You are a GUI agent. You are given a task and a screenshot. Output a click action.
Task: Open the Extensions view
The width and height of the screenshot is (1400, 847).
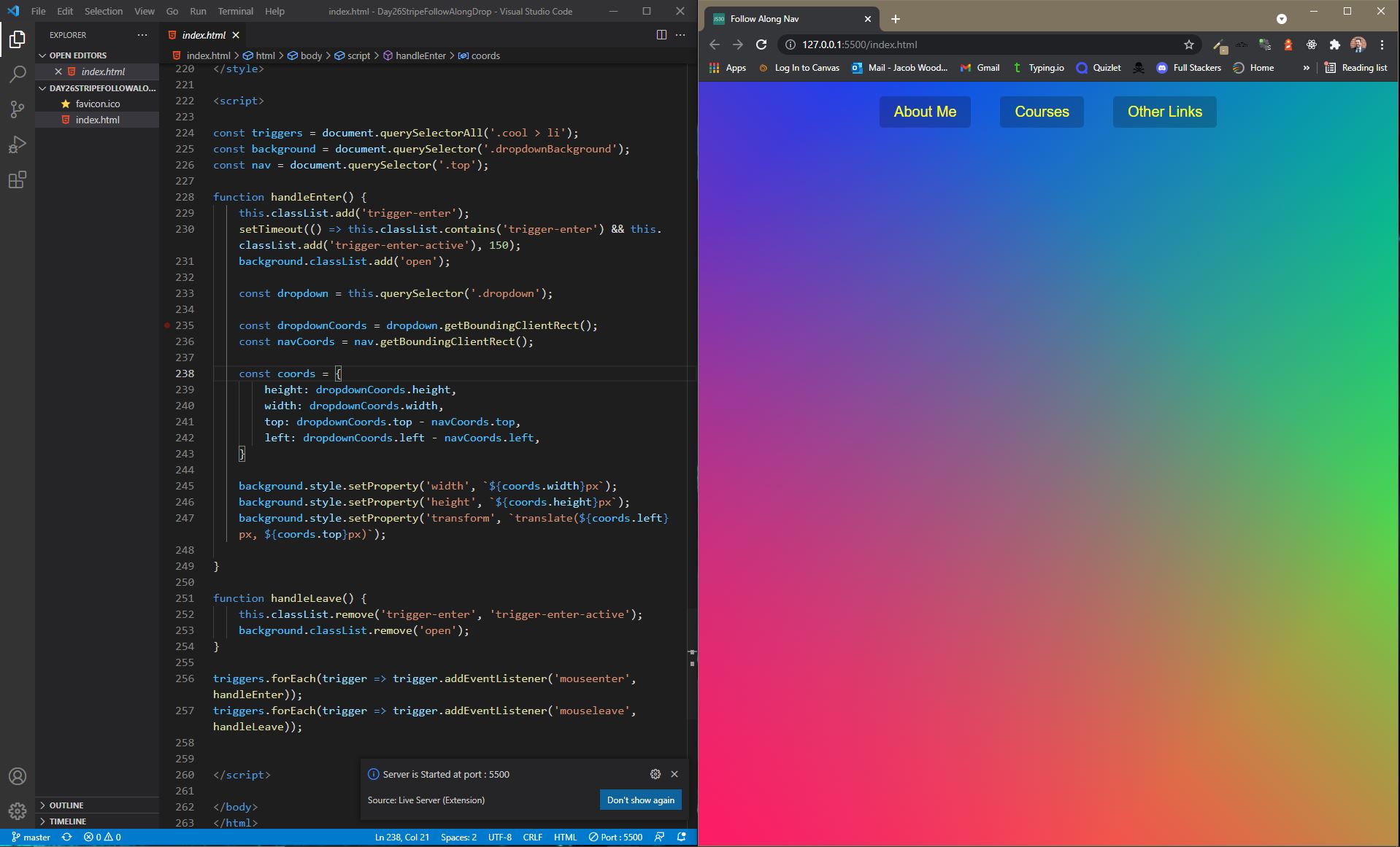18,179
